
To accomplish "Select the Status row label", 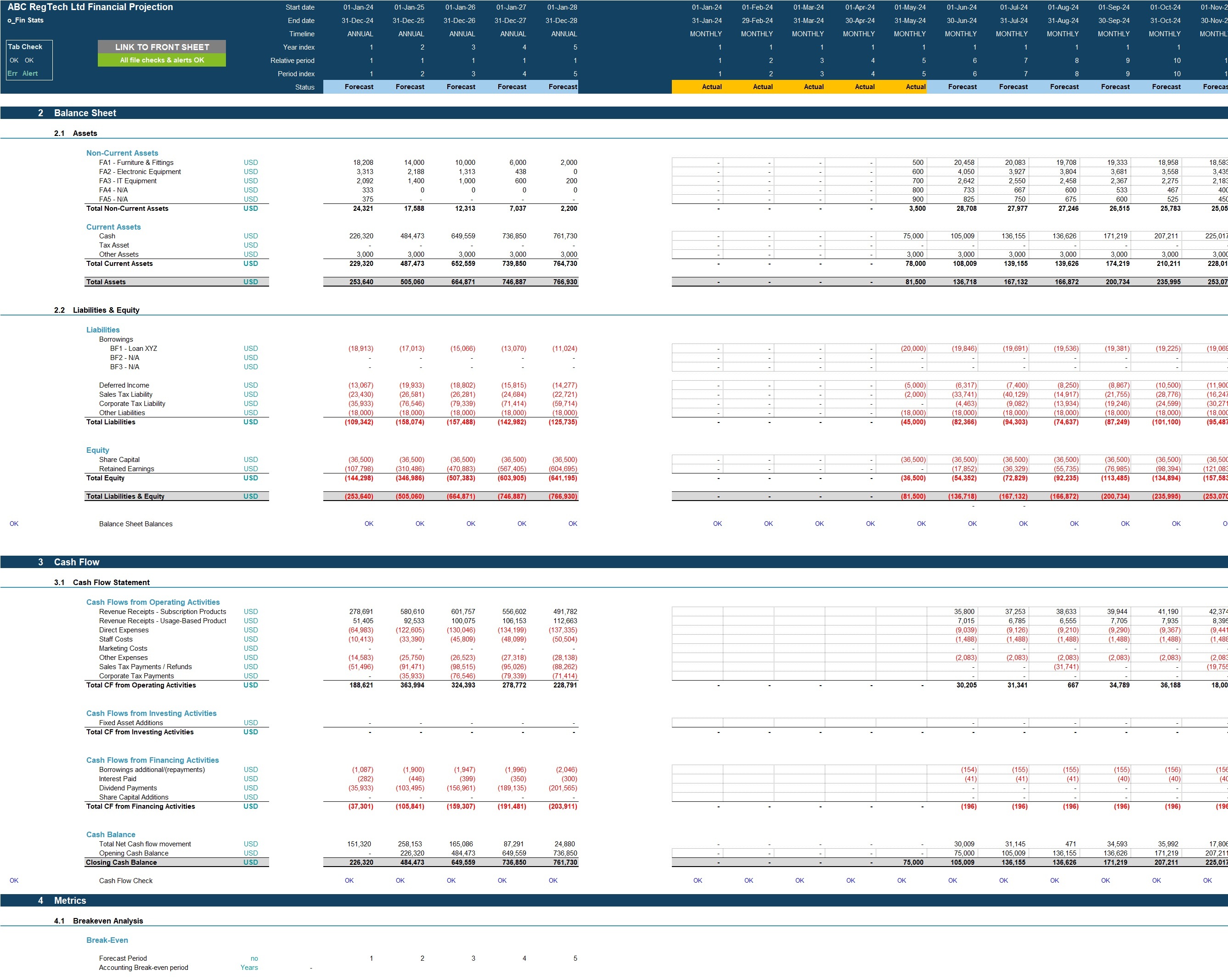I will (x=305, y=87).
